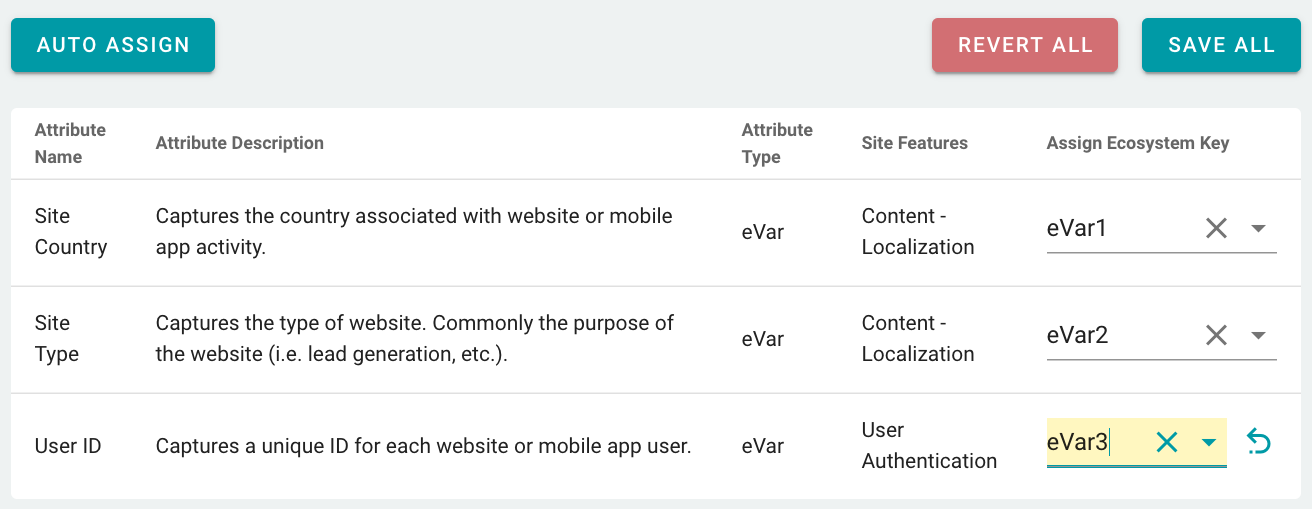Clear the eVar3 assignment for User ID

point(1167,442)
